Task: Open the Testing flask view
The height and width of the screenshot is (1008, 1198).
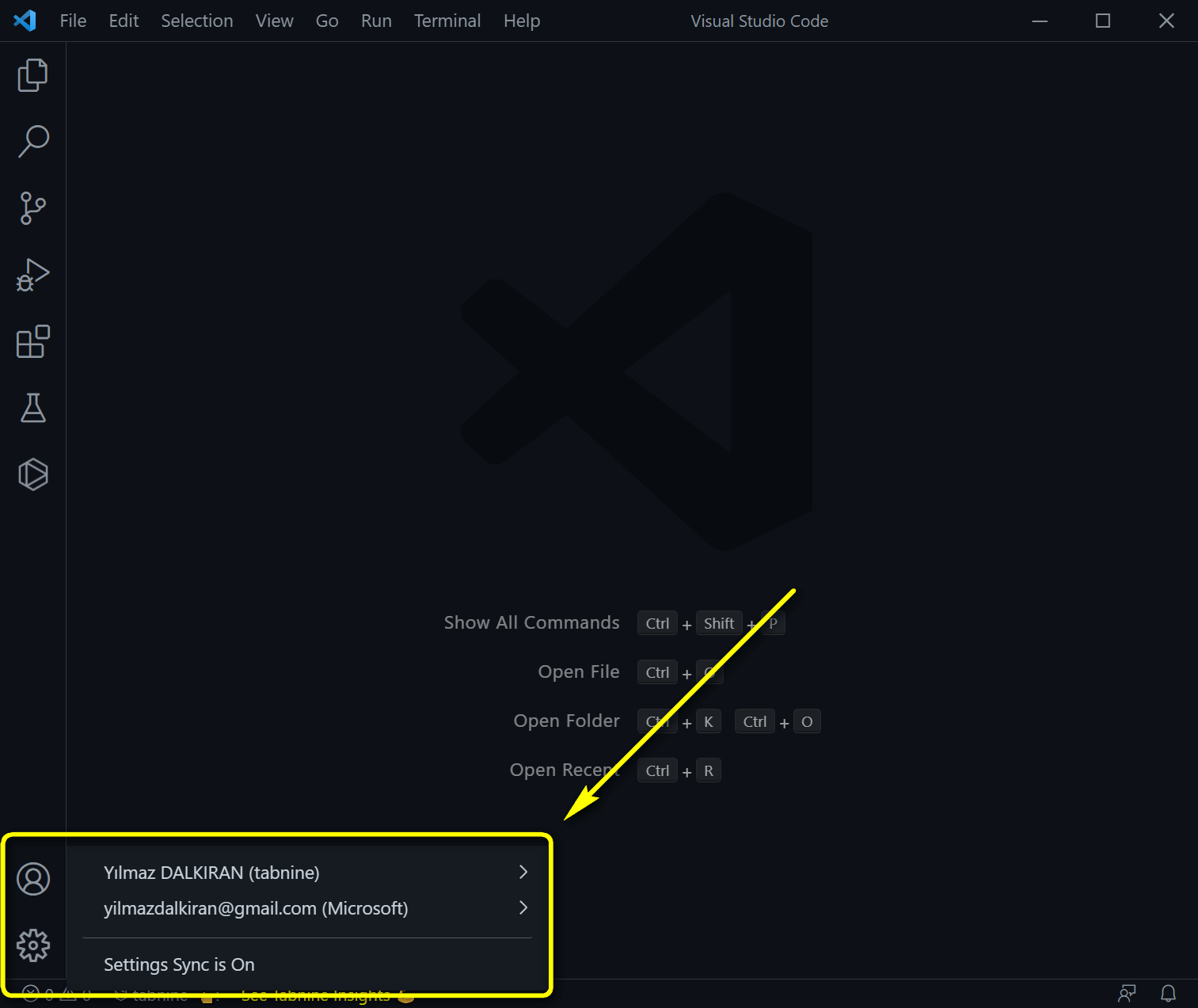Action: [x=32, y=408]
